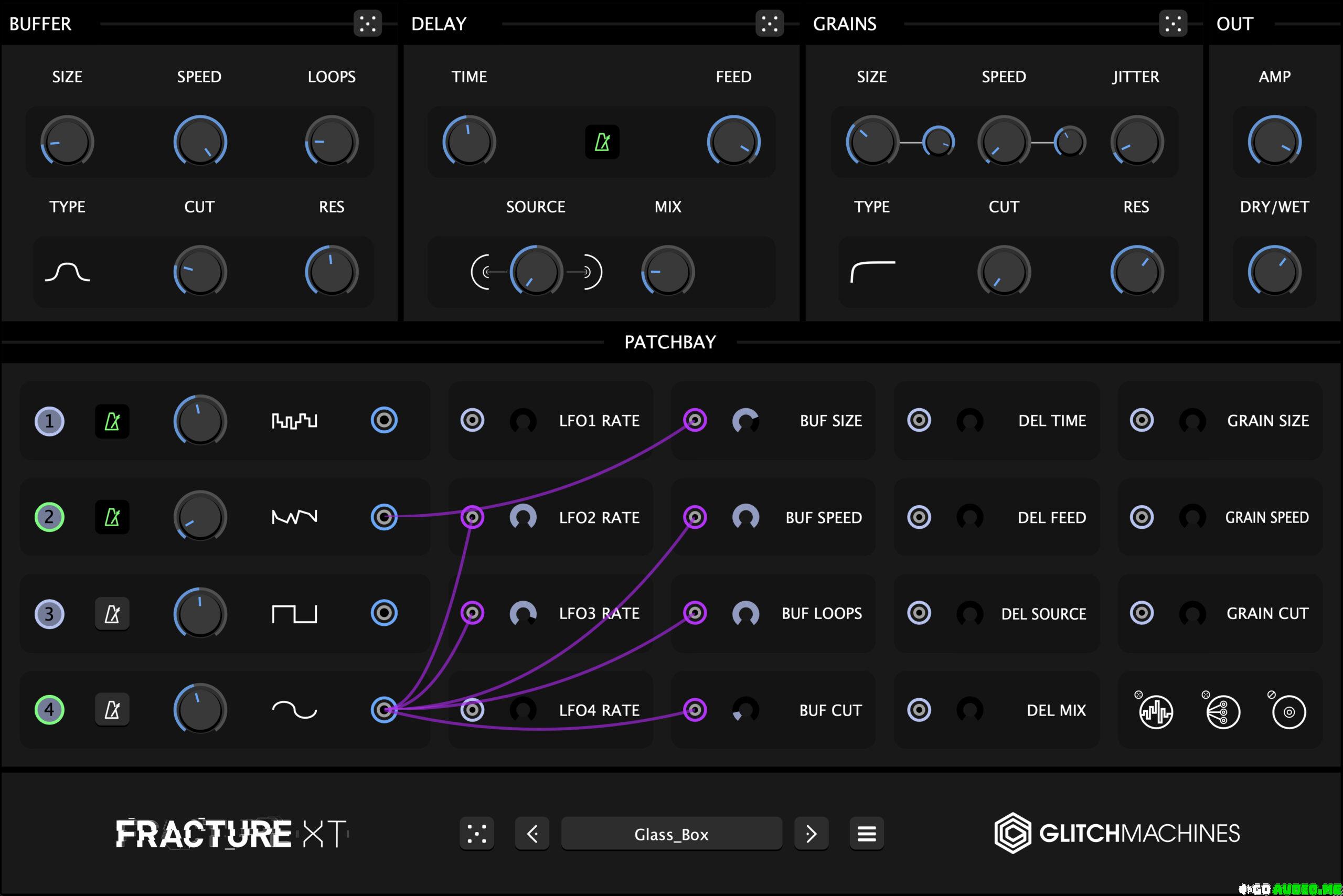
Task: Click the DEL MIX input jack
Action: (x=919, y=710)
